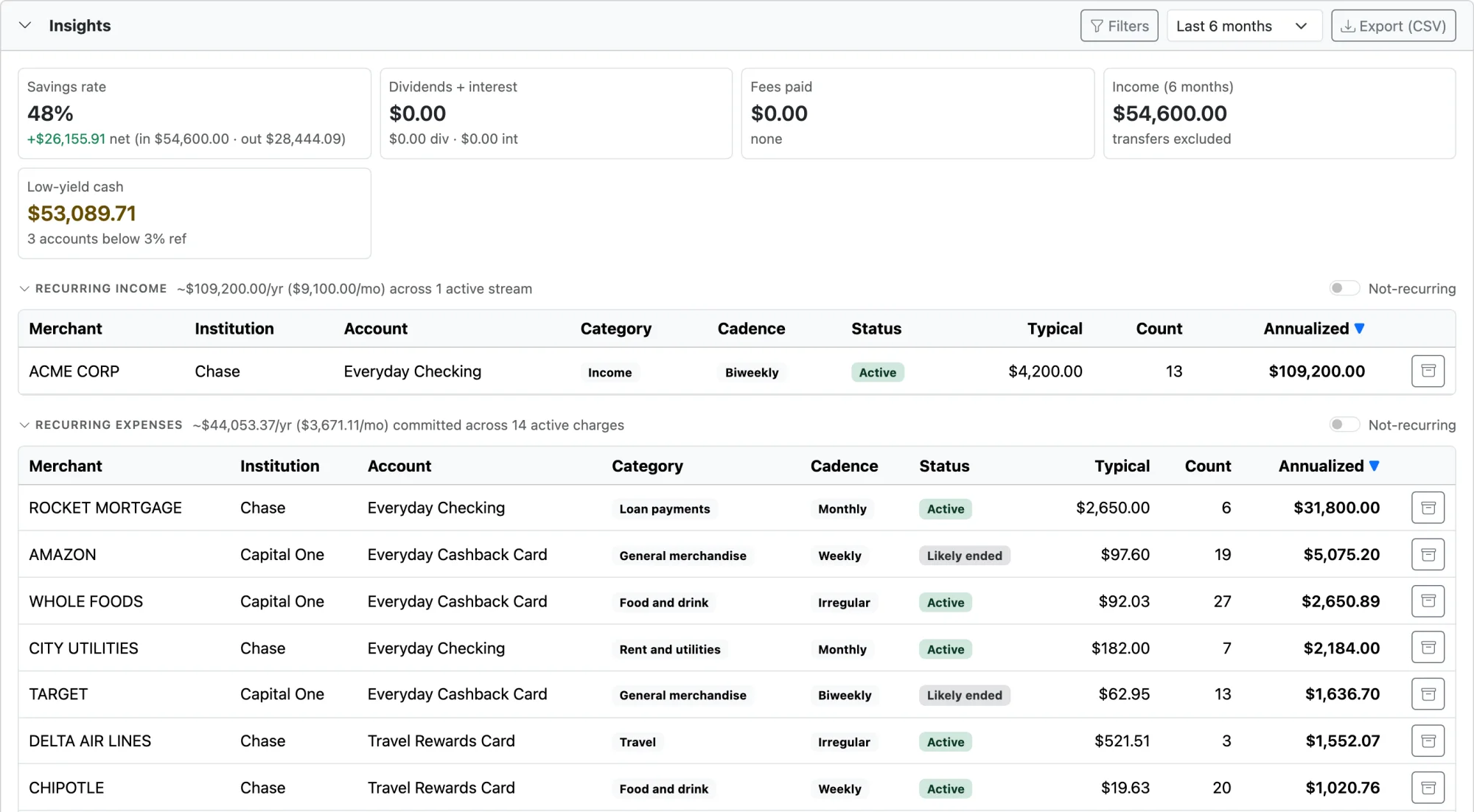Click the Rent and utilities category tag
1474x812 pixels.
point(670,649)
